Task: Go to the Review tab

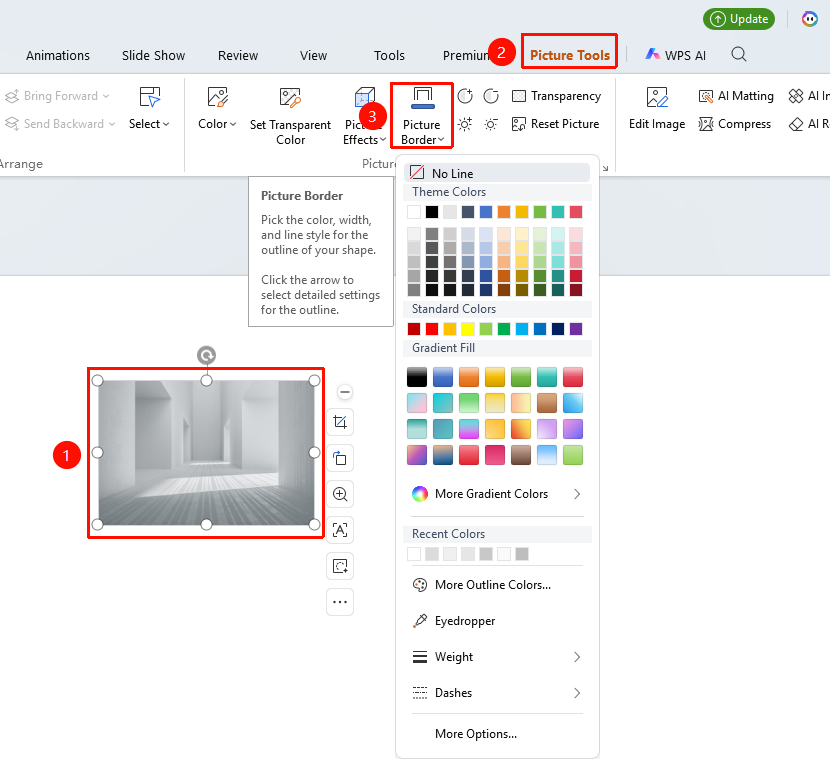Action: (x=238, y=56)
